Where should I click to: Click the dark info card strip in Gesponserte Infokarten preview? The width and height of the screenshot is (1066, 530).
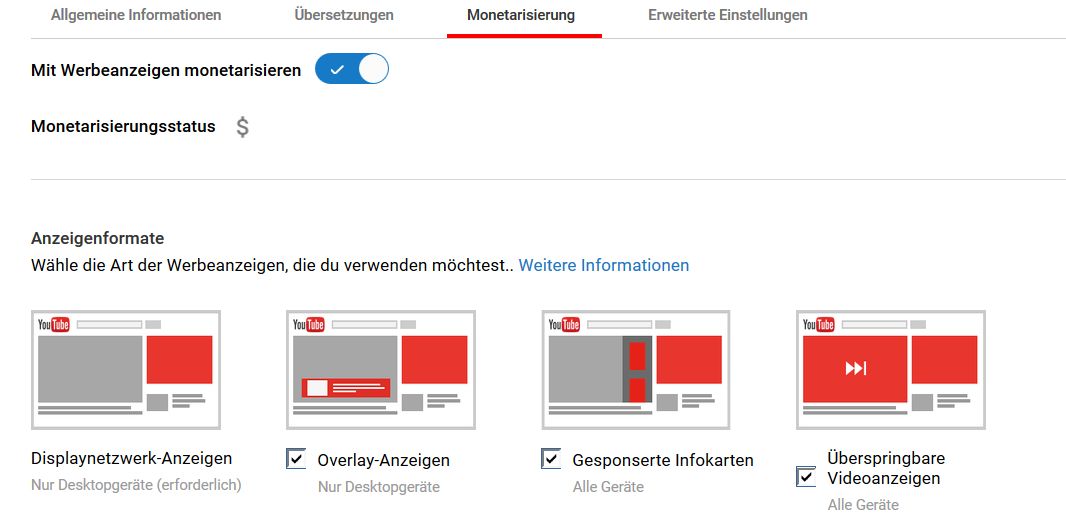636,369
